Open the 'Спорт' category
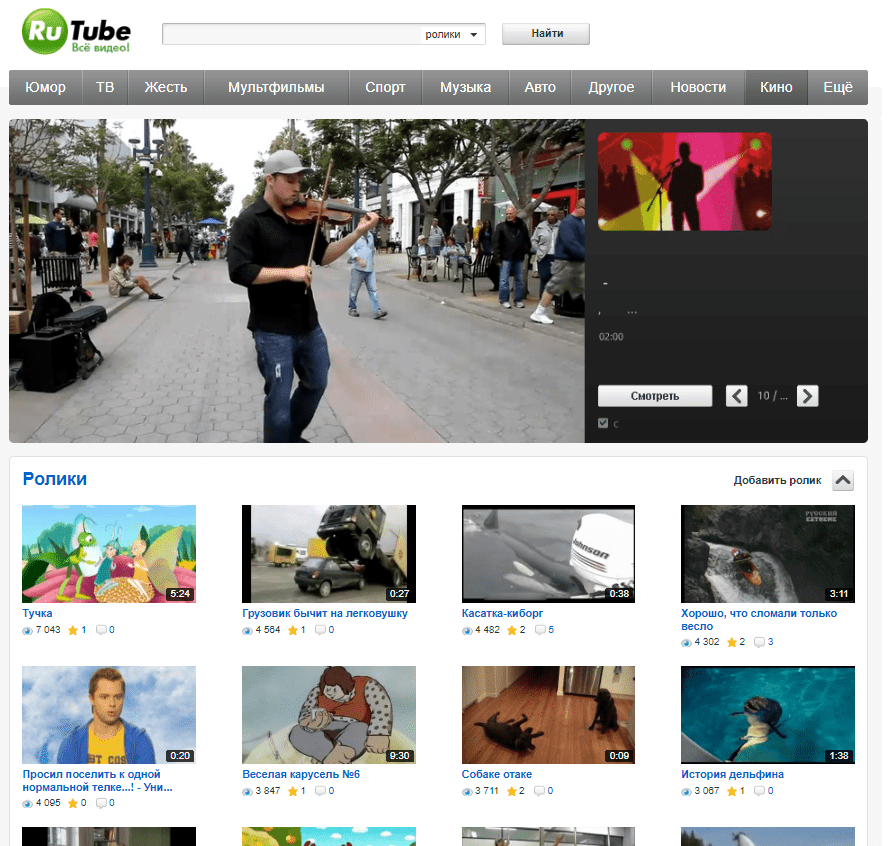Viewport: 894px width, 846px height. click(x=385, y=87)
